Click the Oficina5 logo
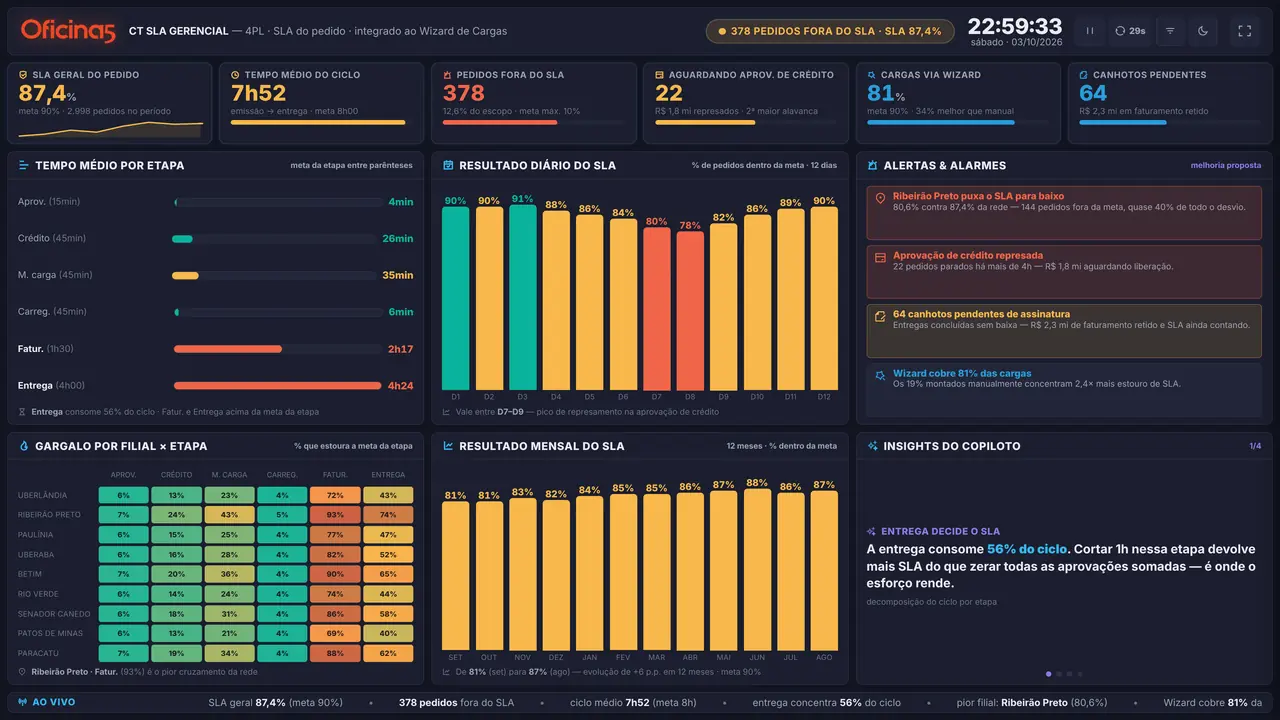The image size is (1280, 720). [x=68, y=31]
